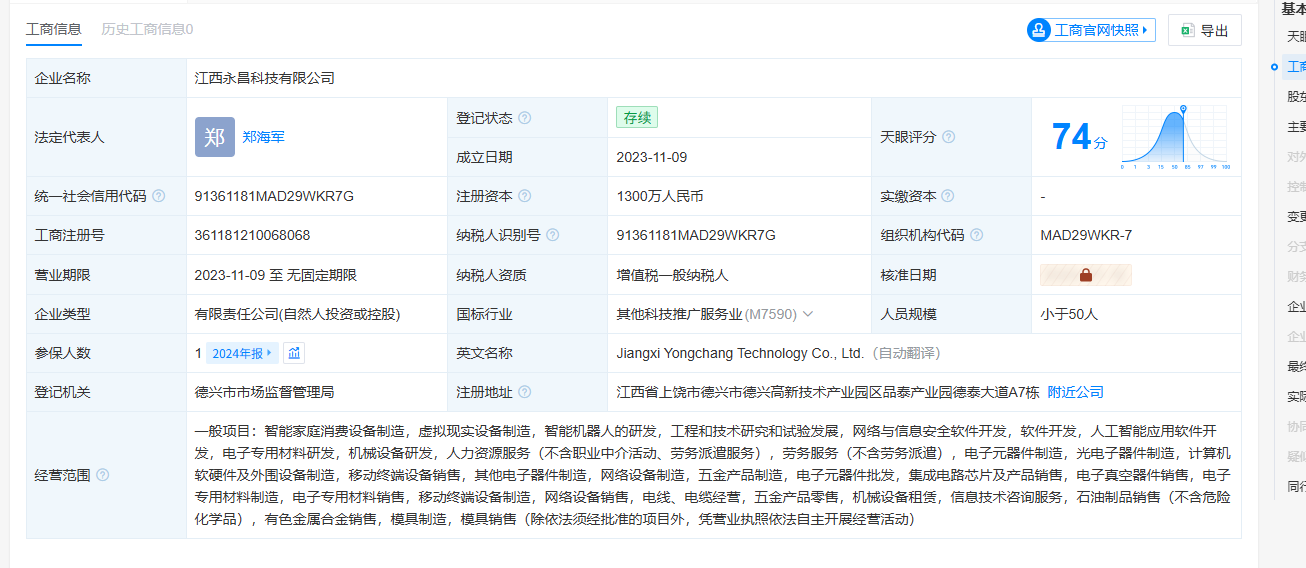This screenshot has height=568, width=1306.
Task: Click question mark next to 注册资本
Action: pyautogui.click(x=525, y=196)
